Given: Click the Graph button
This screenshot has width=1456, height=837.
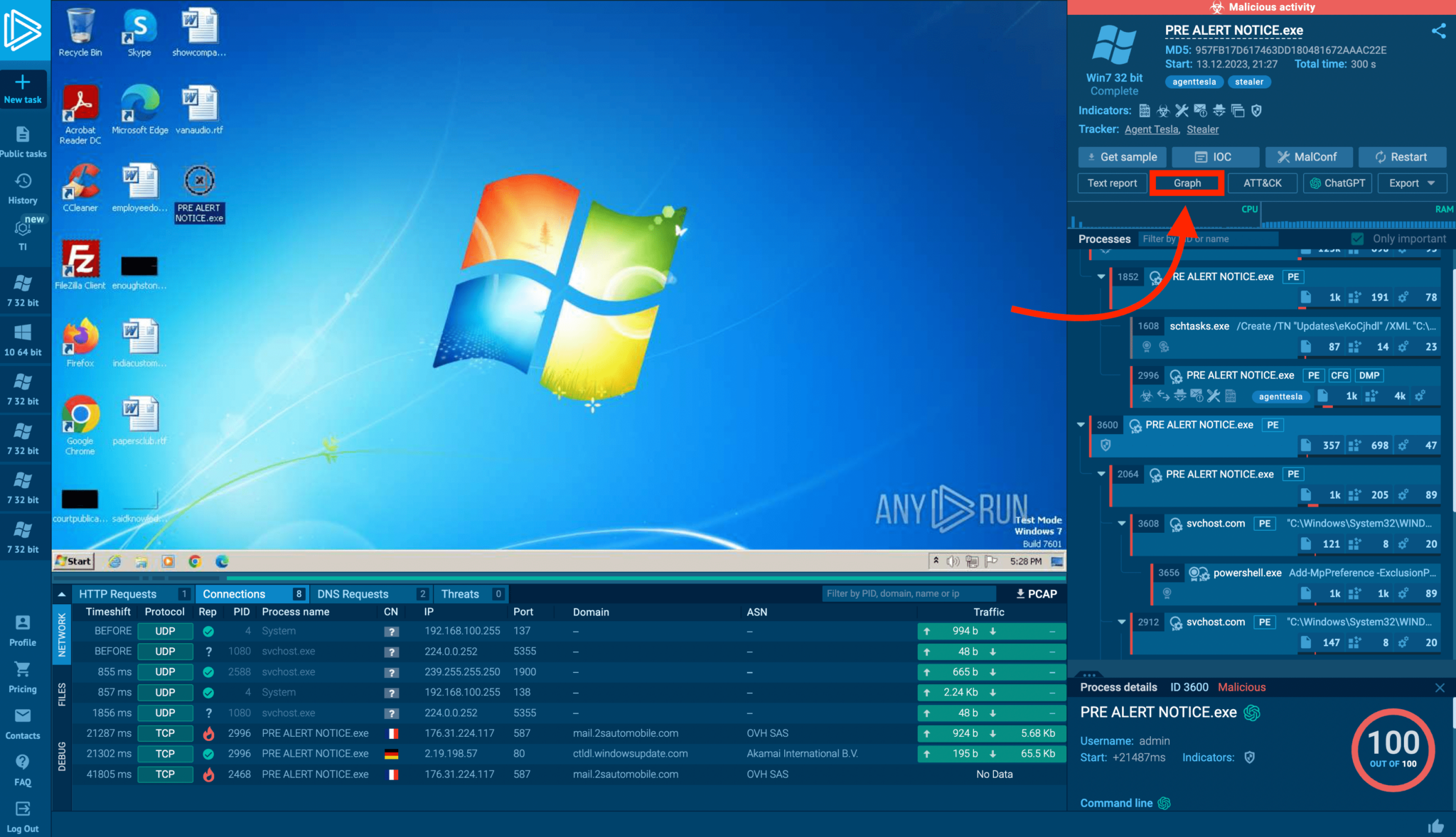Looking at the screenshot, I should coord(1187,183).
